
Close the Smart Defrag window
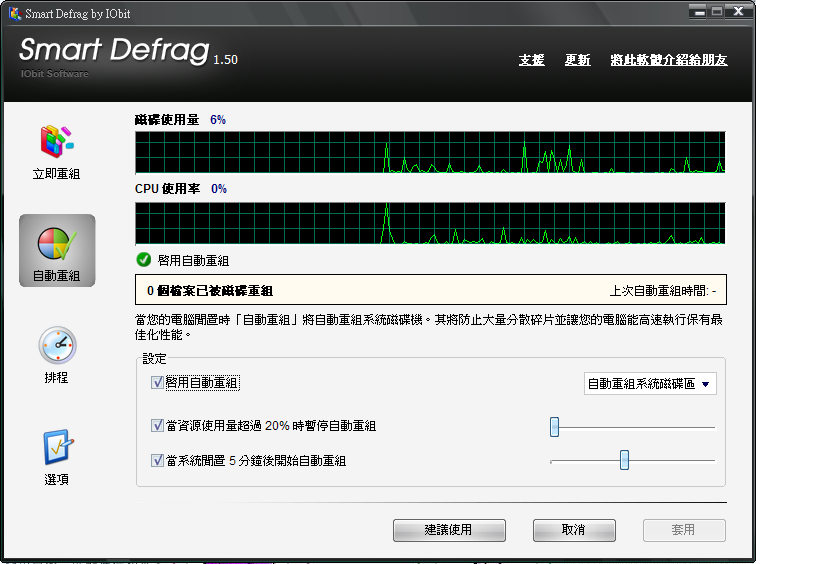[738, 11]
